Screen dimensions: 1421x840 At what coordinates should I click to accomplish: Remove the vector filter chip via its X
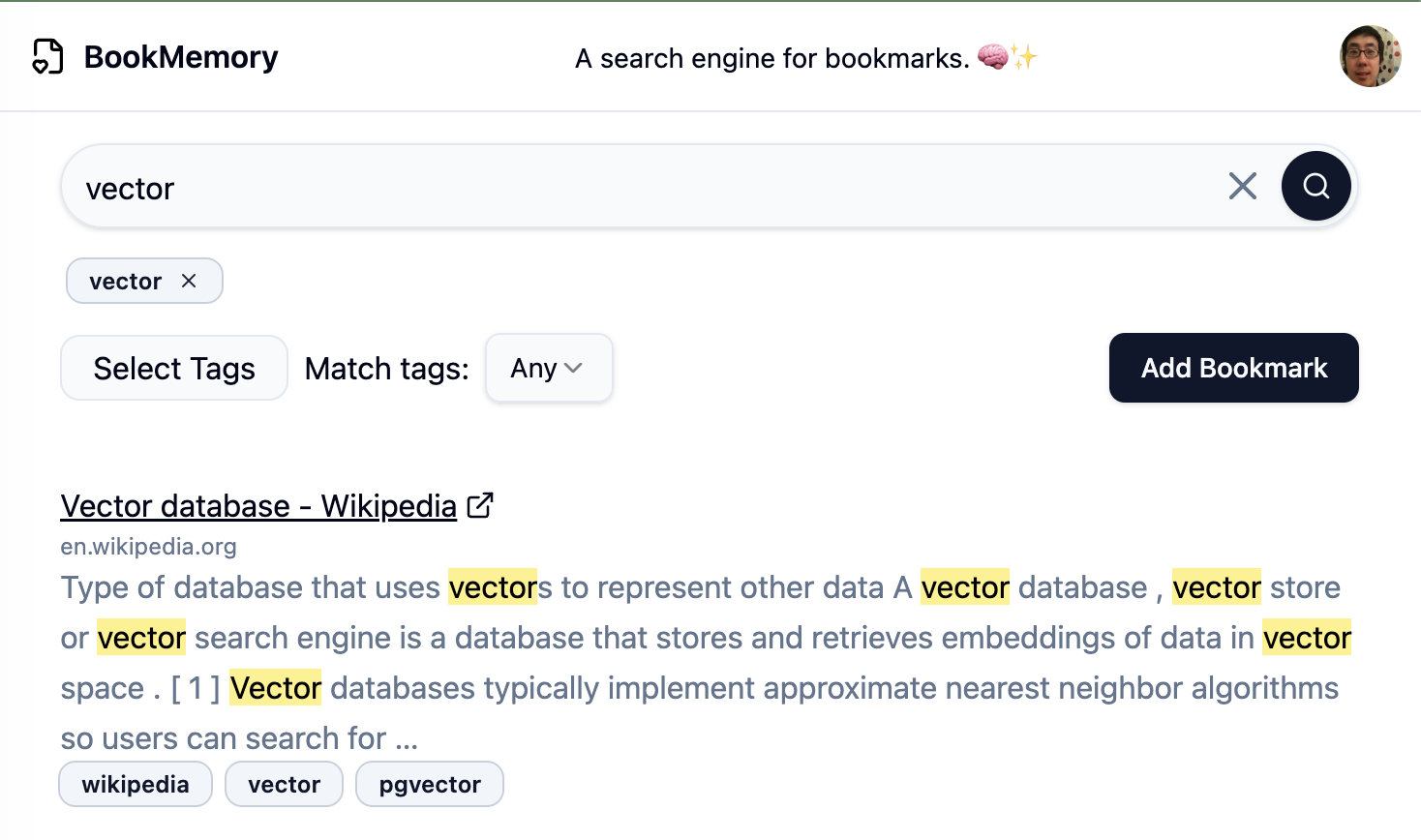click(190, 281)
